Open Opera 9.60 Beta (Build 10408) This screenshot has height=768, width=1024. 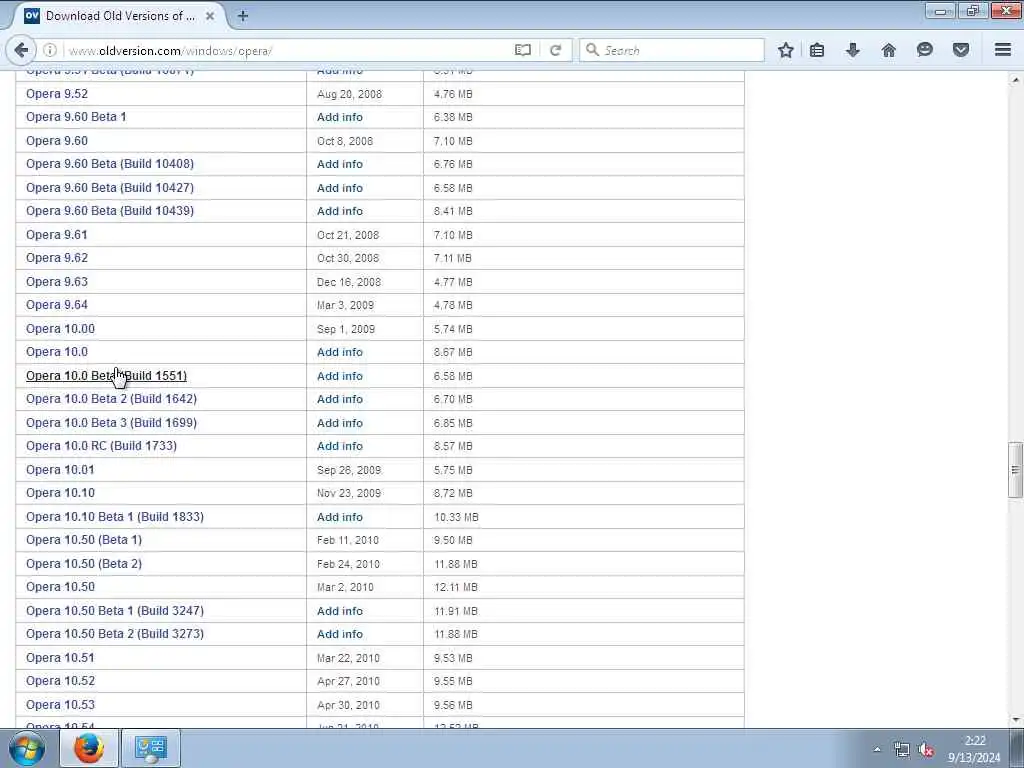click(110, 164)
